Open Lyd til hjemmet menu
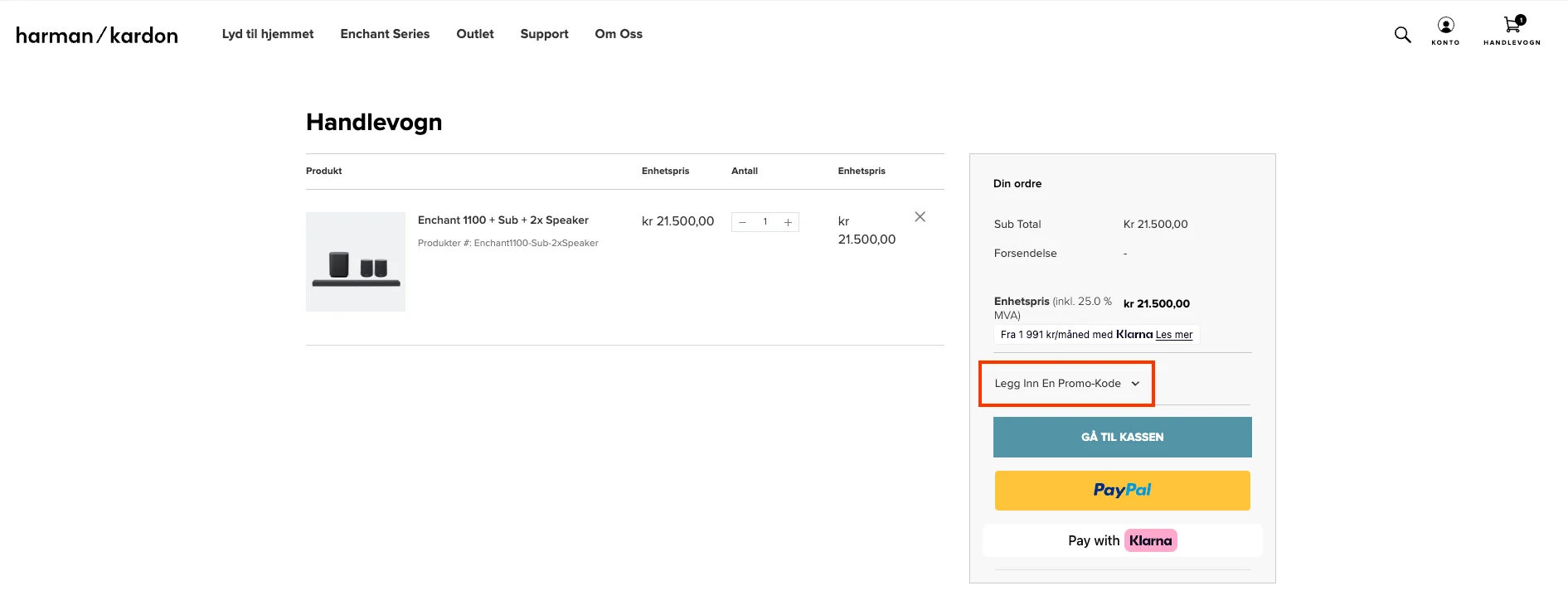Viewport: 1568px width, 605px height. [x=268, y=34]
